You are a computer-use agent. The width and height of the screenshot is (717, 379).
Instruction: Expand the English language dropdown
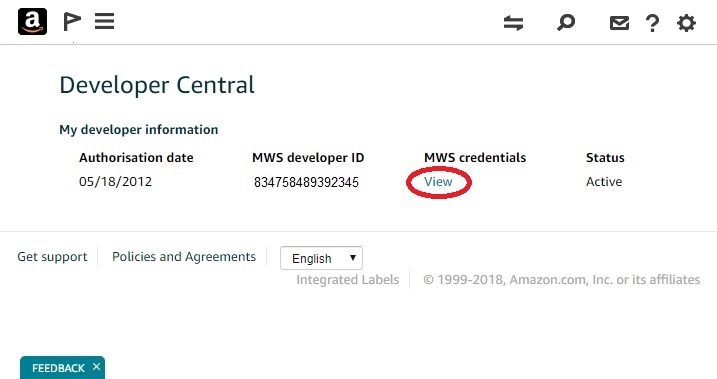[x=321, y=258]
